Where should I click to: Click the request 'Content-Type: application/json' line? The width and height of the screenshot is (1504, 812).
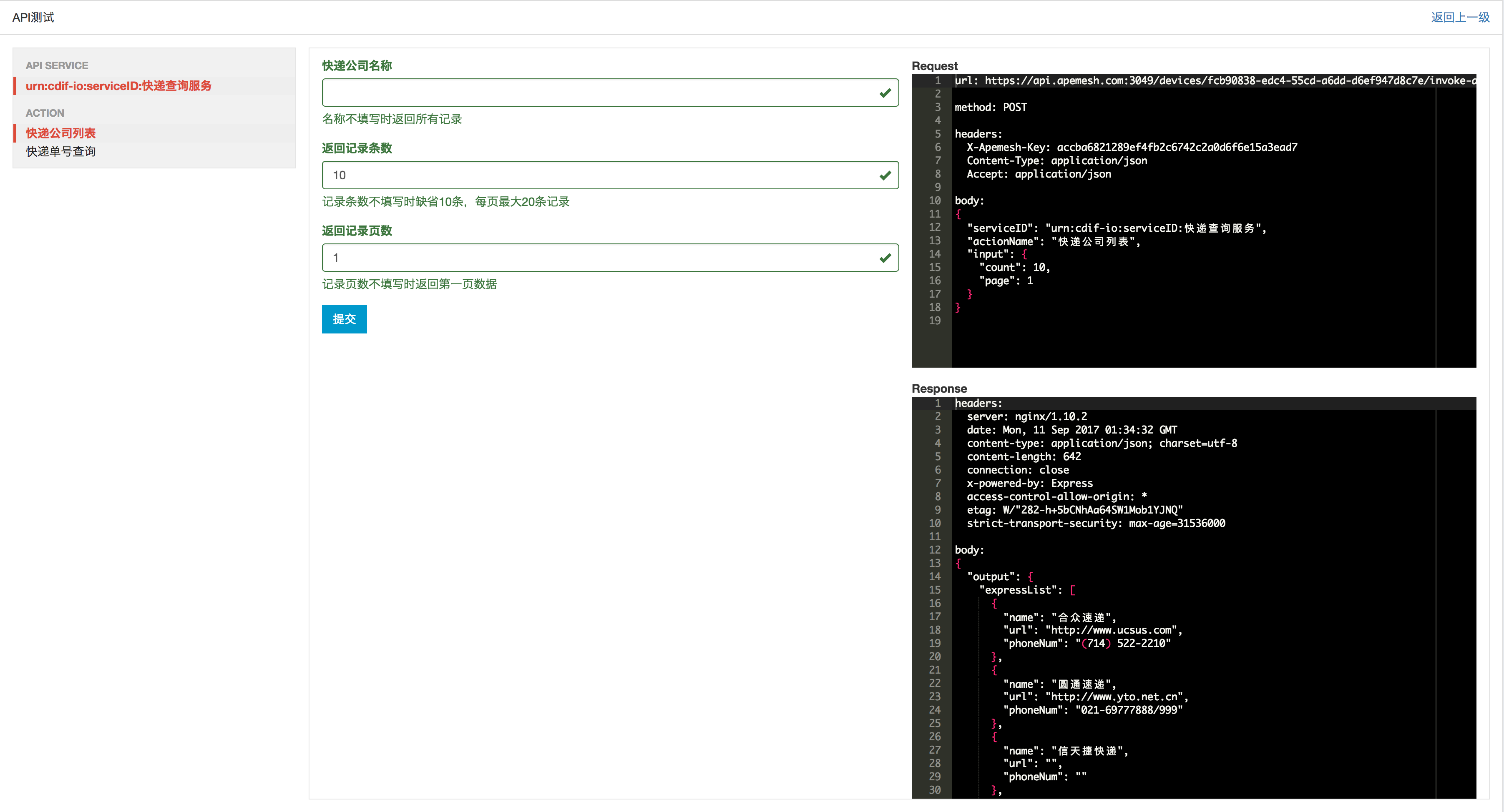1057,161
